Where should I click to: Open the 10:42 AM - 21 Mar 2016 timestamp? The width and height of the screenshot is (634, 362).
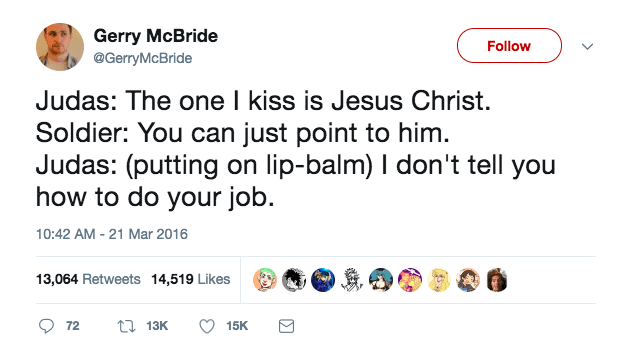[x=112, y=234]
